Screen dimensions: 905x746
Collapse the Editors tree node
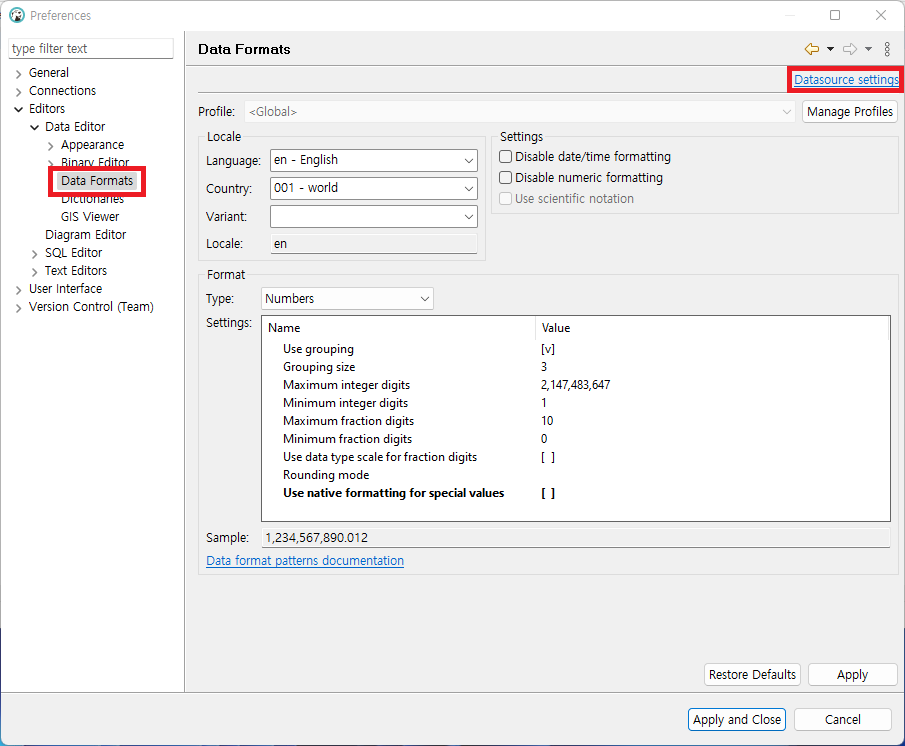point(19,109)
